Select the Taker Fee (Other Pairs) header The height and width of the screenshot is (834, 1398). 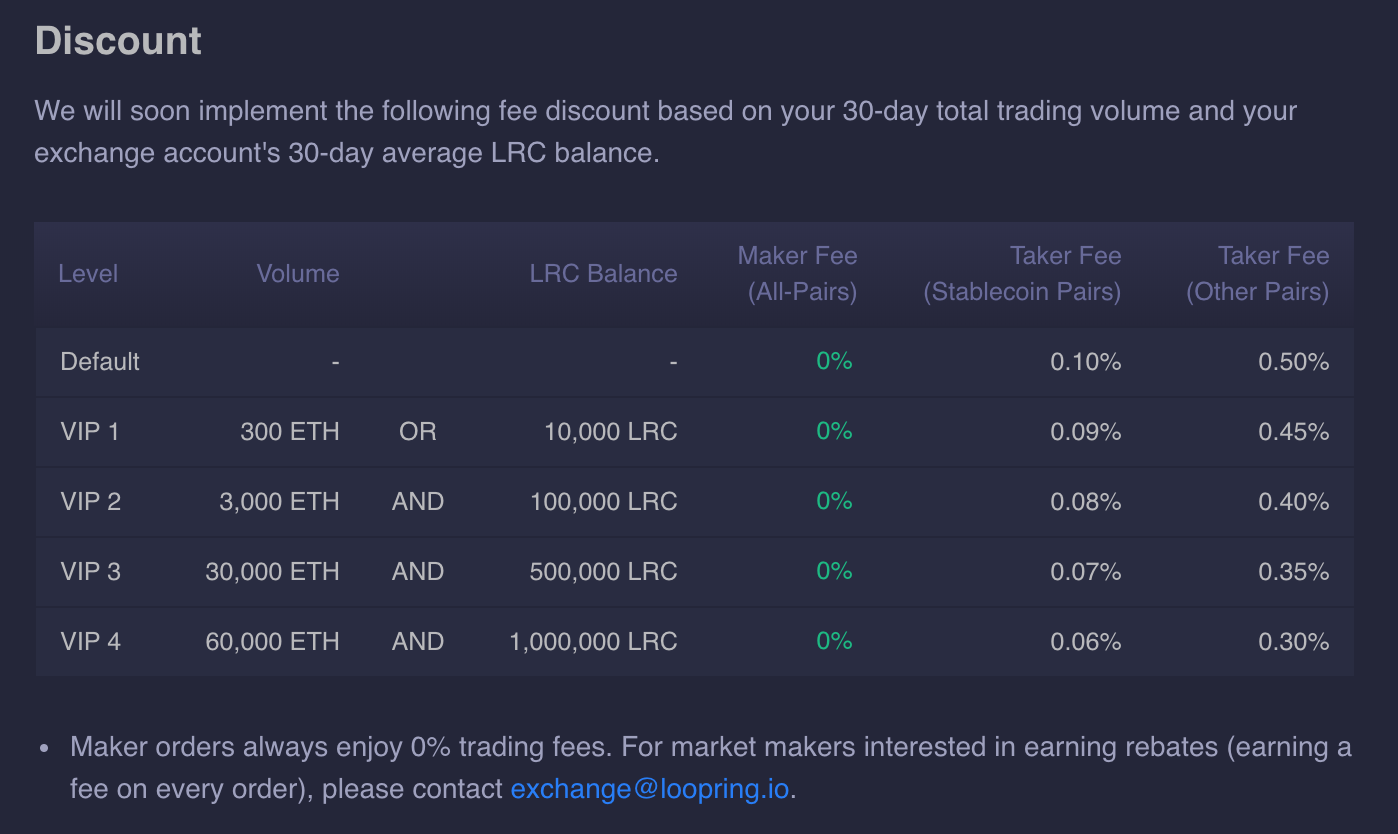[1258, 274]
